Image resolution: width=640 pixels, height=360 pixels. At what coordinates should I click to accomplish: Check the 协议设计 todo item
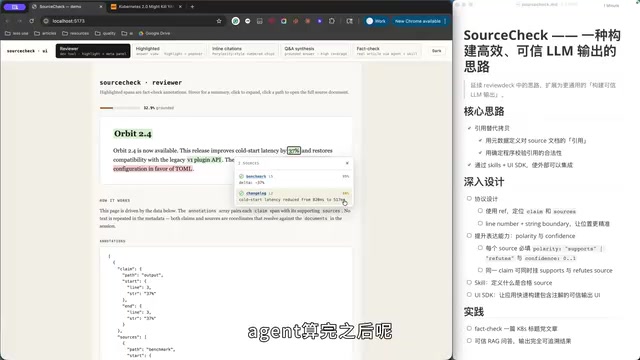point(469,198)
